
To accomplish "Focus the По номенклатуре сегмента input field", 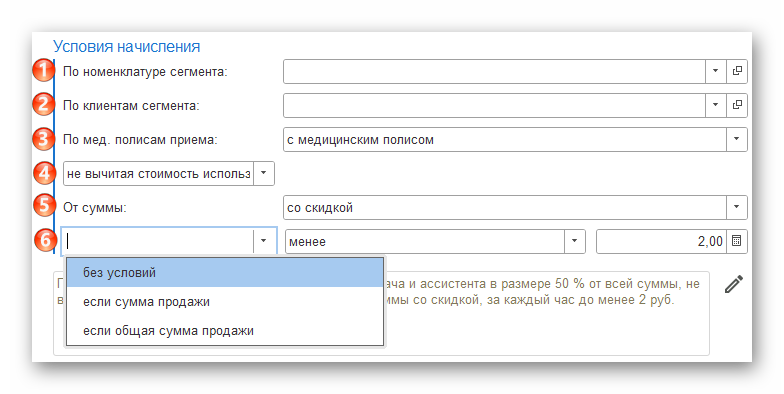I will point(494,72).
